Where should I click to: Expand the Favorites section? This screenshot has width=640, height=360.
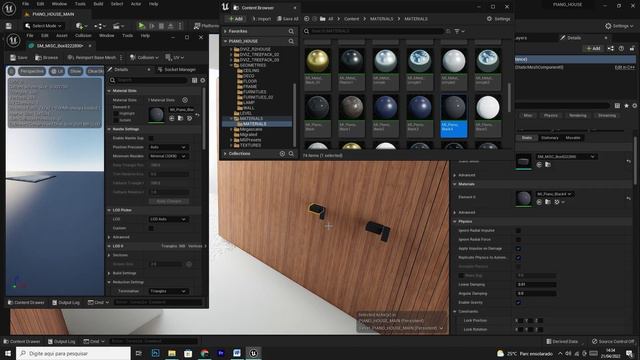225,31
